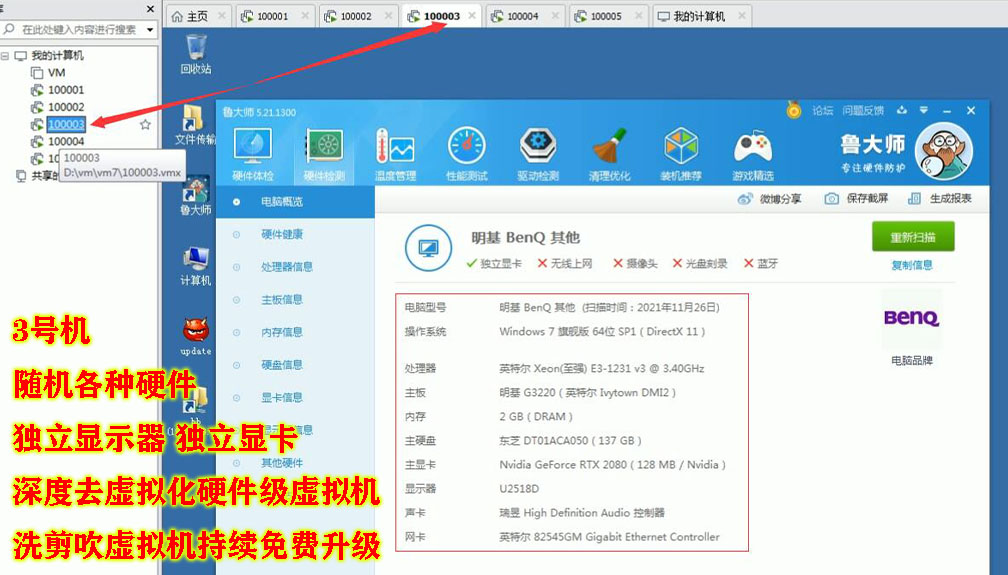Click the download arrow icon in the 鲁大师 title bar
Viewport: 1008px width, 575px height.
pyautogui.click(x=902, y=110)
